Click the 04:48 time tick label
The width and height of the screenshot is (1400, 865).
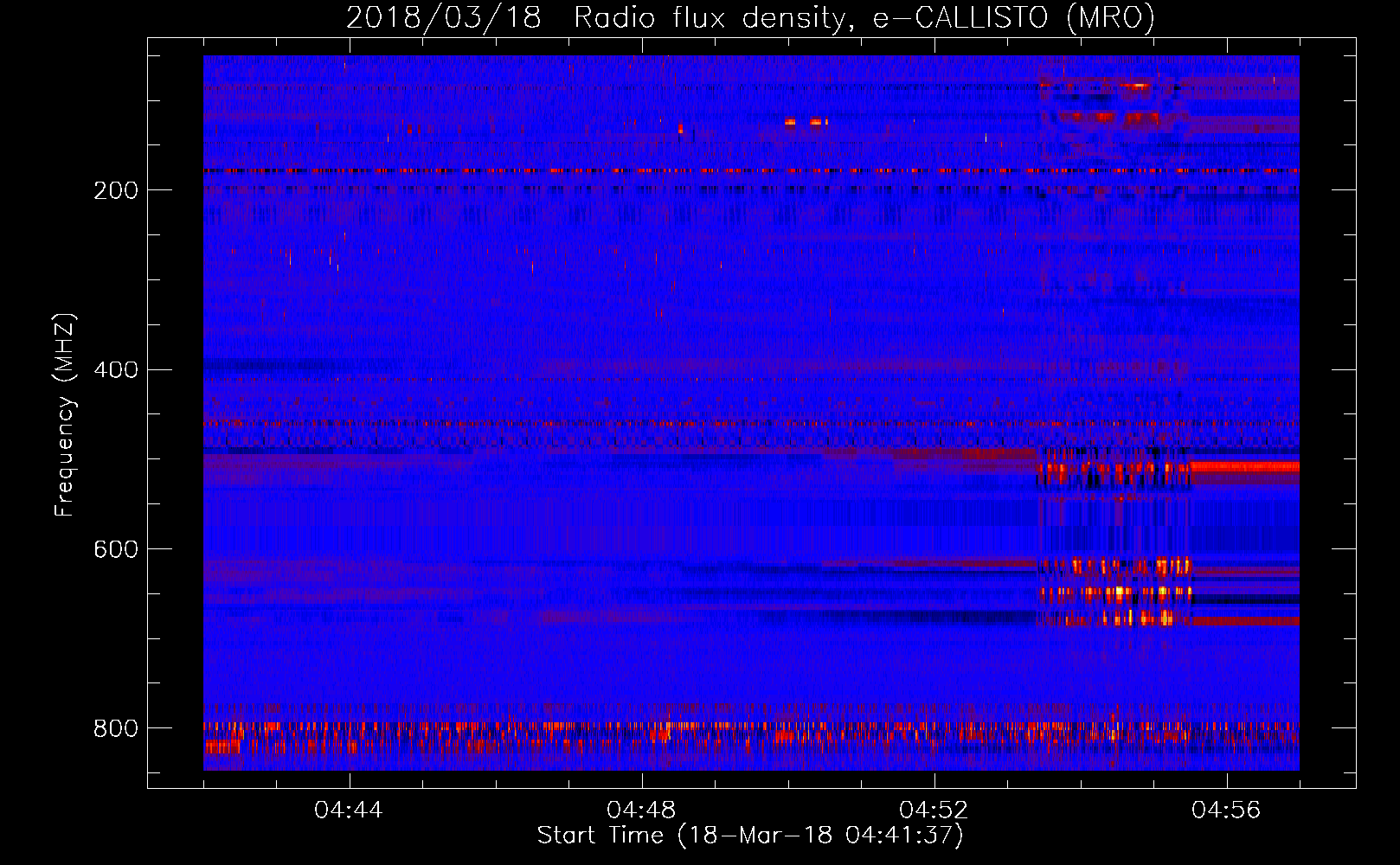[641, 811]
